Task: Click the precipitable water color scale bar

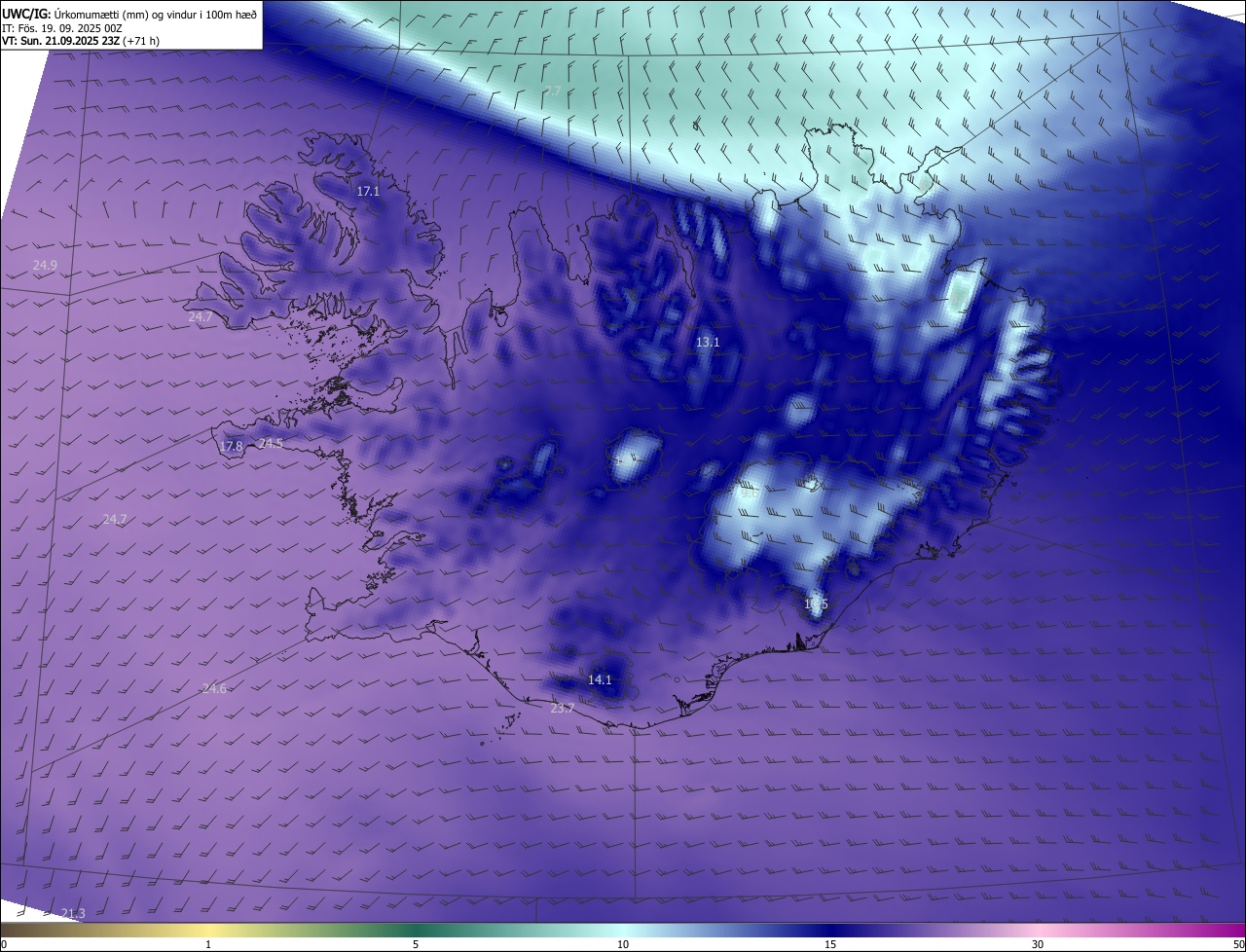Action: click(623, 930)
